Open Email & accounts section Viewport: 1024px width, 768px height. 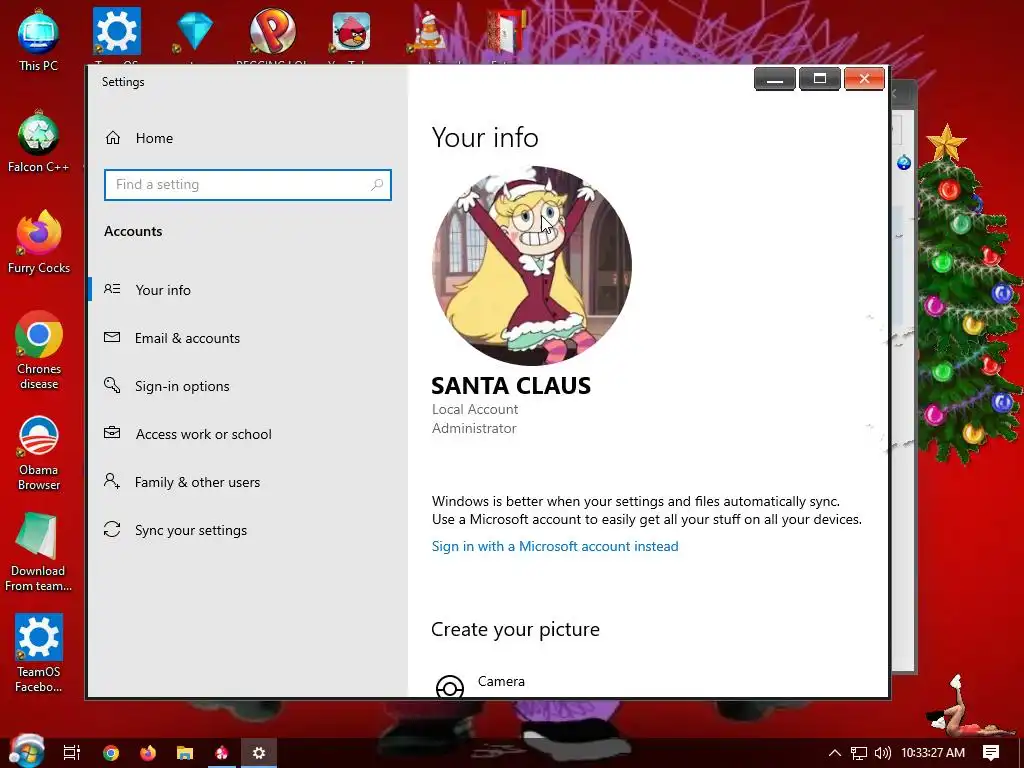(187, 338)
